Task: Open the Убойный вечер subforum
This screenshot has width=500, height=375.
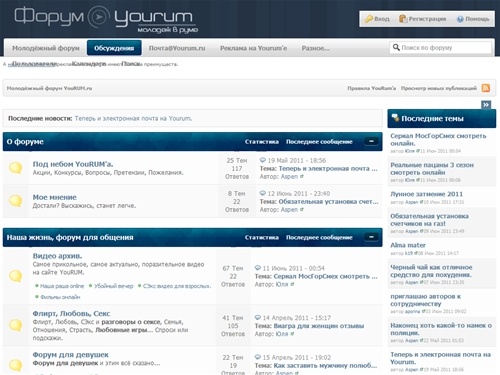Action: 114,286
